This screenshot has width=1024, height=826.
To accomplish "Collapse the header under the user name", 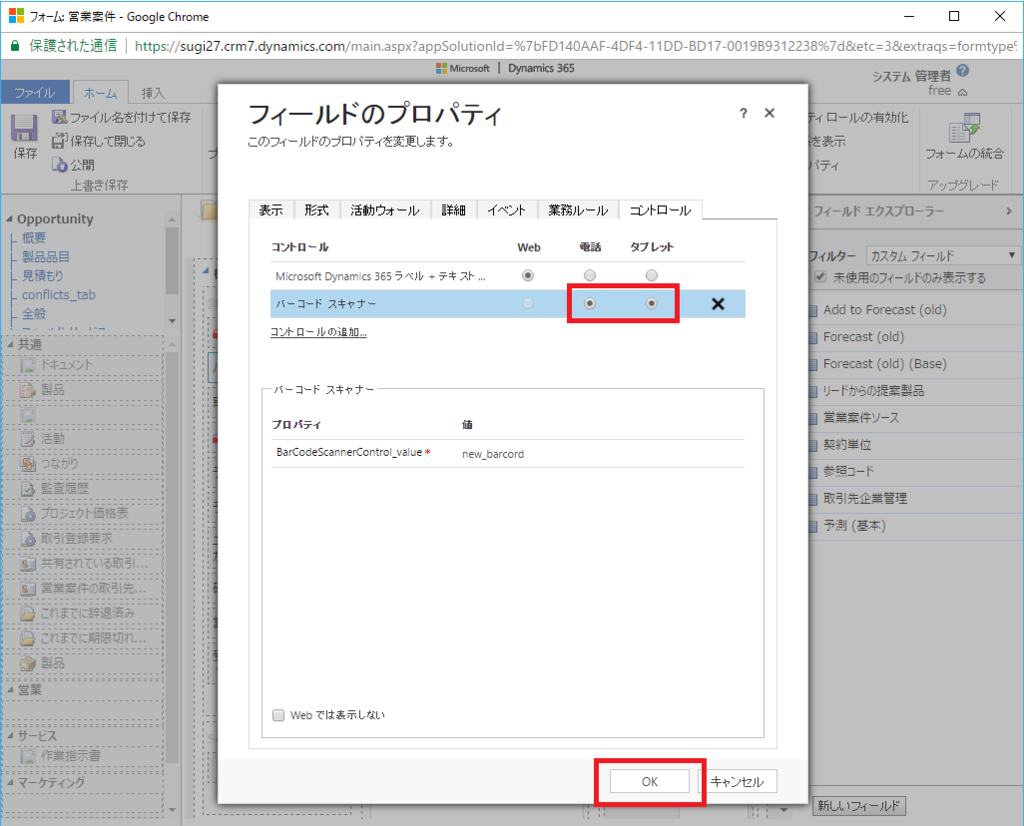I will tap(963, 93).
